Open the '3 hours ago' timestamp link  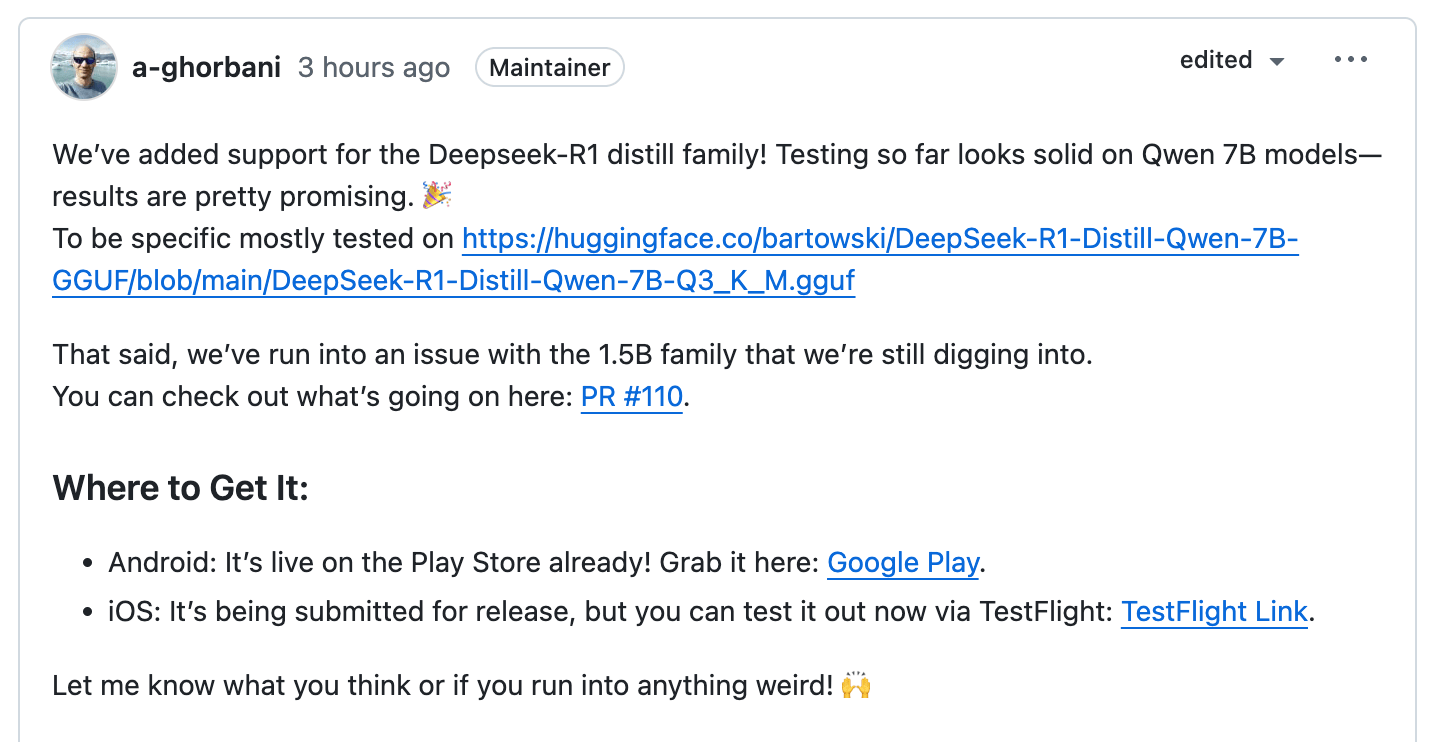pos(374,68)
